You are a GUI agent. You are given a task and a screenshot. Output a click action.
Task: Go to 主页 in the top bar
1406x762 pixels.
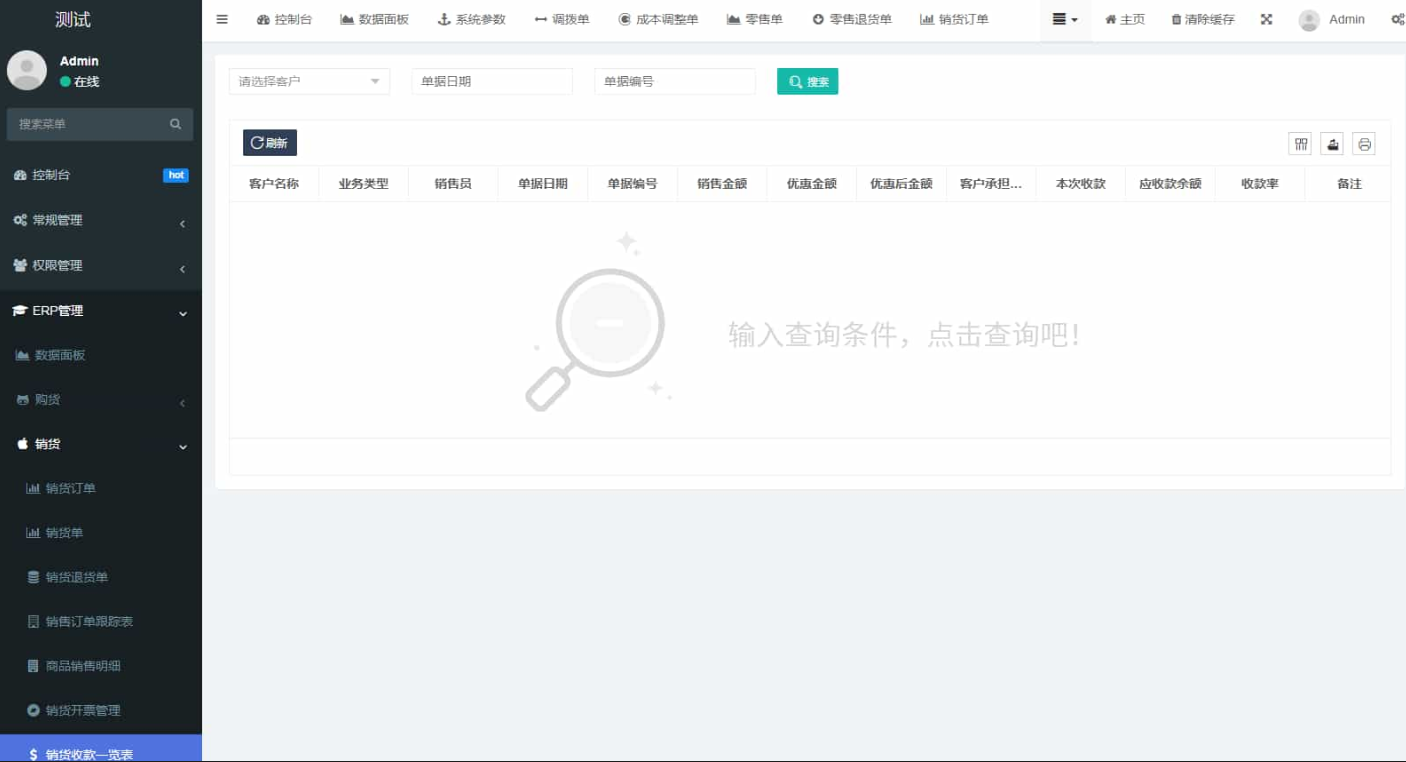click(1125, 19)
